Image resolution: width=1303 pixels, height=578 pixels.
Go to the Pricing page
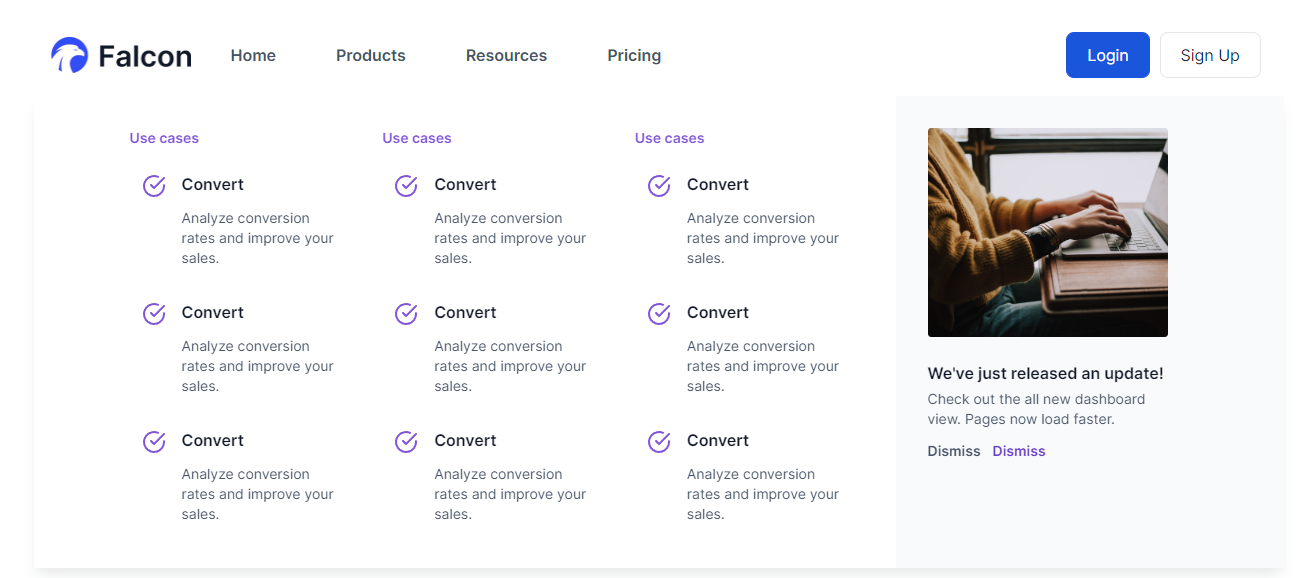(634, 56)
